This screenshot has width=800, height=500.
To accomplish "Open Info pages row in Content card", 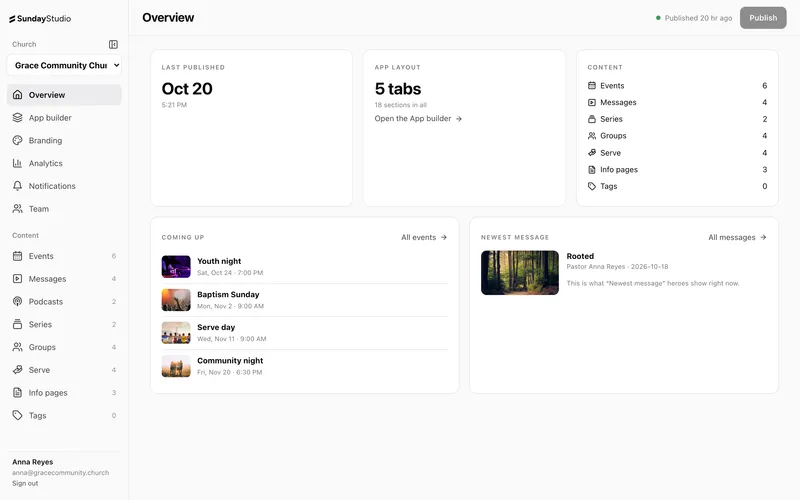I will (x=677, y=169).
